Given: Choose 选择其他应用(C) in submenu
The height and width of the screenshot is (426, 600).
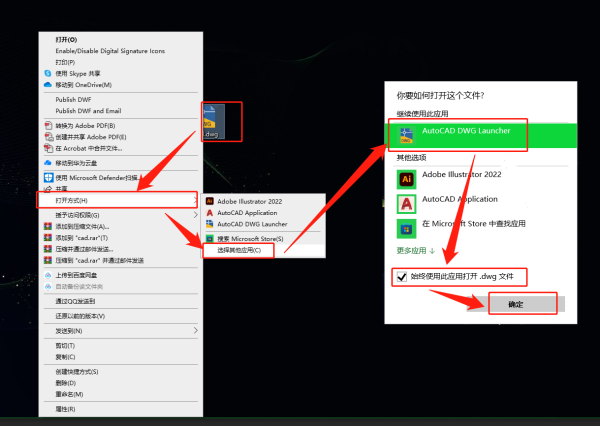Looking at the screenshot, I should point(239,250).
